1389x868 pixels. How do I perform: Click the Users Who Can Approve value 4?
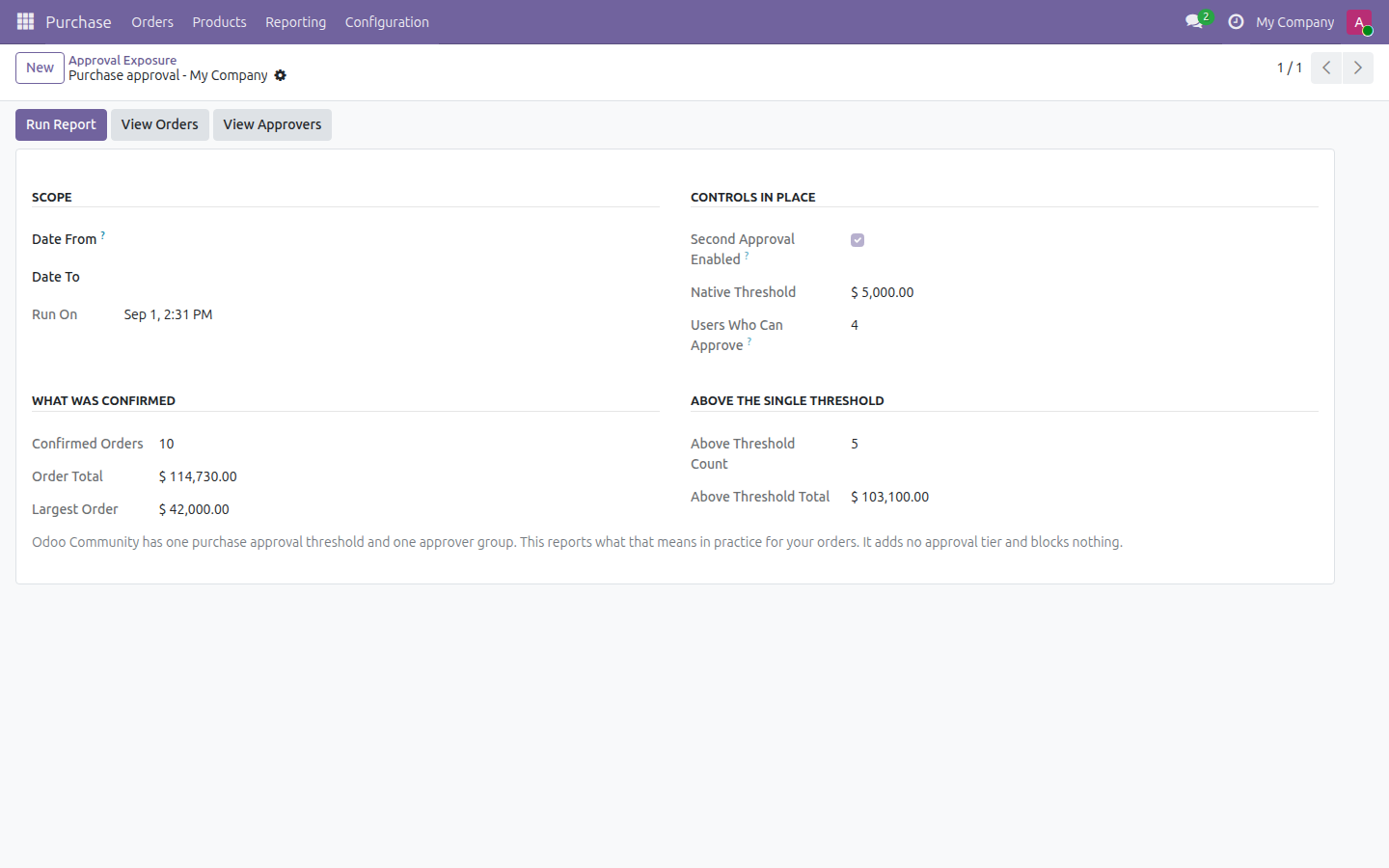coord(855,325)
